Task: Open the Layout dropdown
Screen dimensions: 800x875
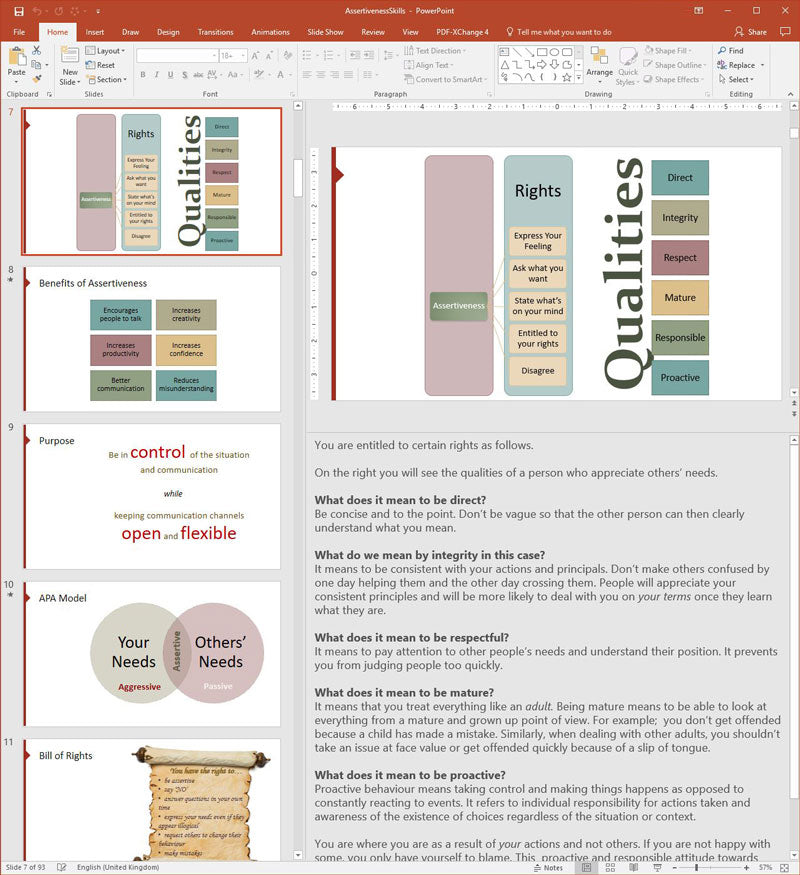Action: point(105,51)
